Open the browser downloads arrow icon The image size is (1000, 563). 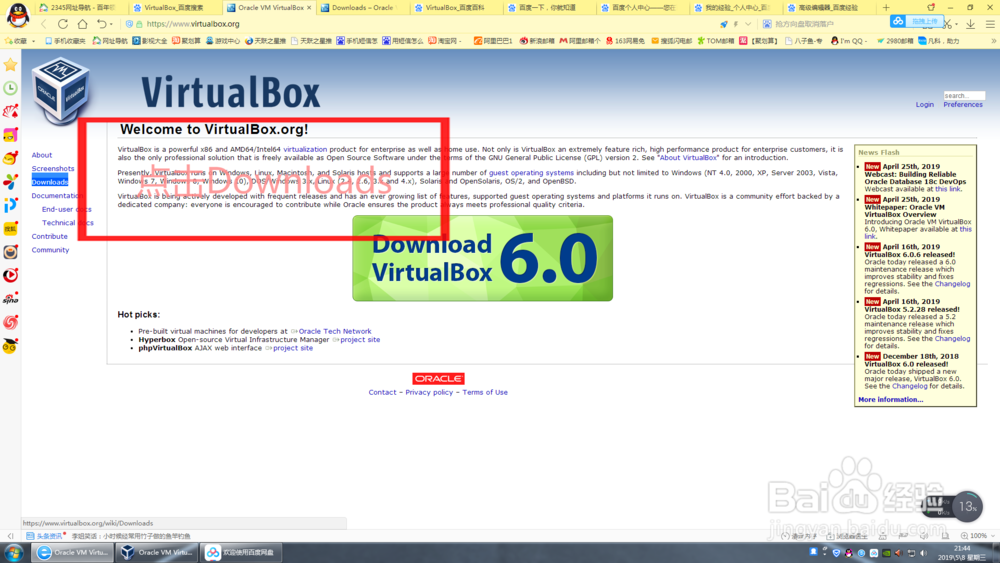[x=970, y=24]
